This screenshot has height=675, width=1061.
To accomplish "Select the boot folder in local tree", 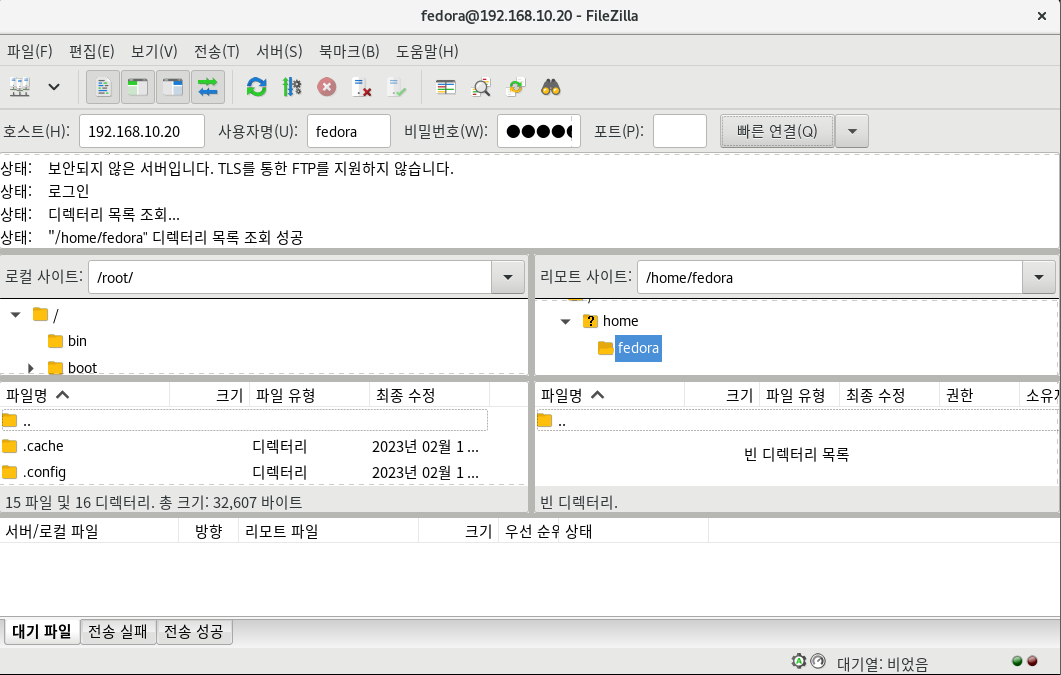I will coord(82,368).
